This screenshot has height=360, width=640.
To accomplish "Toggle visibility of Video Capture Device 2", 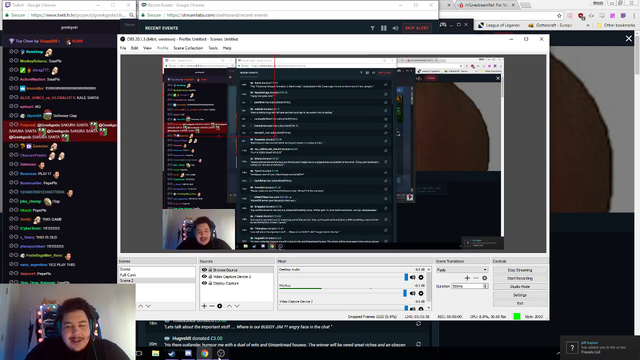I will pos(204,276).
